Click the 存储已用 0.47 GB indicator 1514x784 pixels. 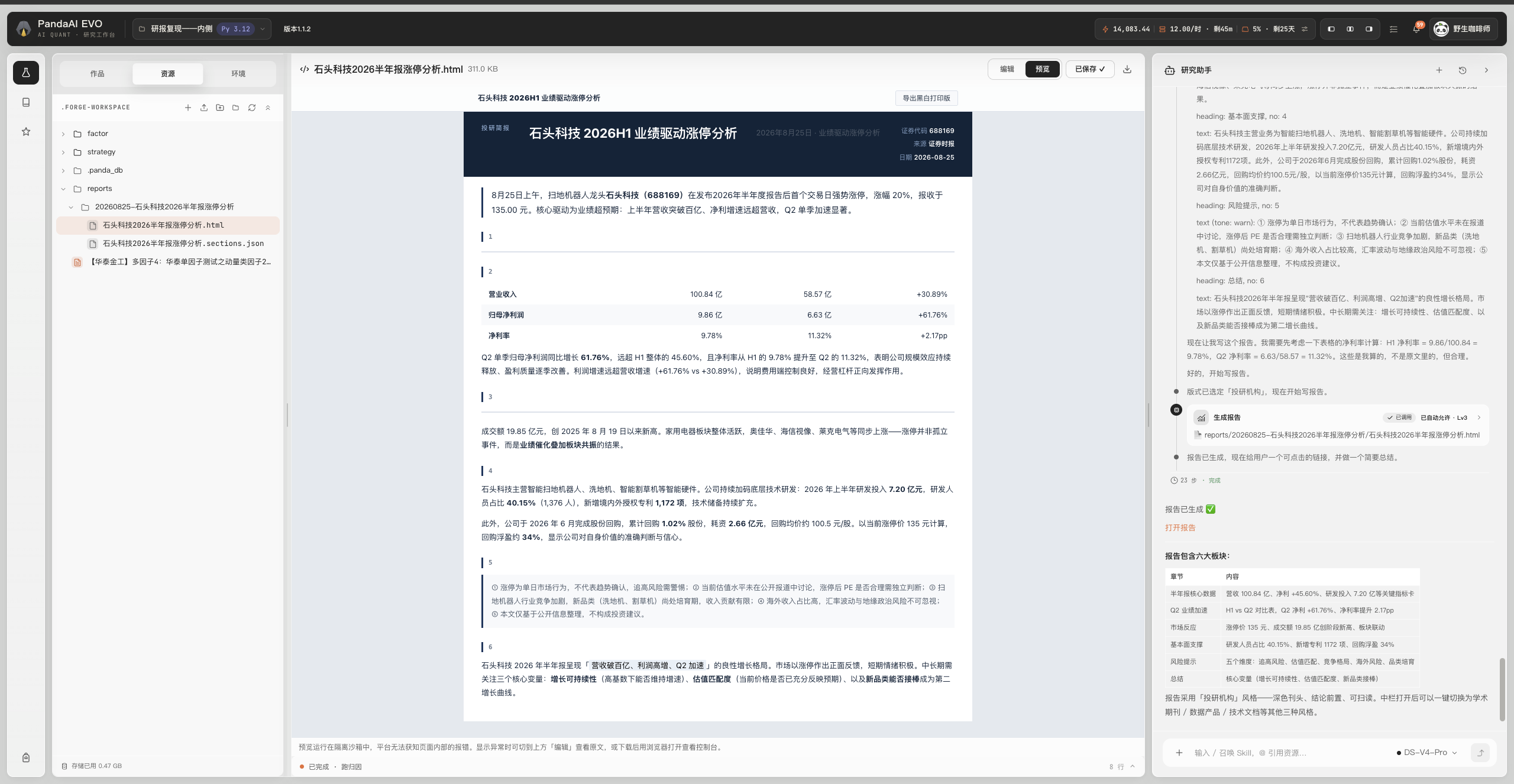pyautogui.click(x=92, y=766)
